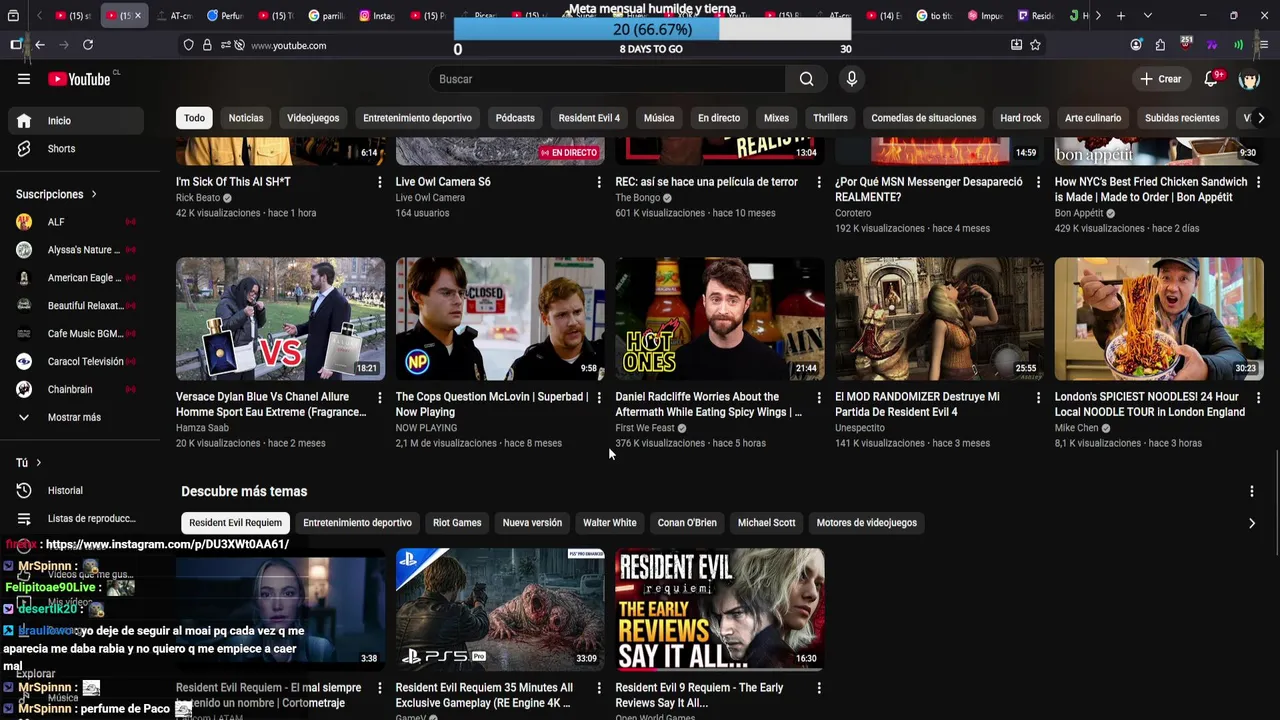This screenshot has width=1280, height=720.
Task: Bookmark this page with the star icon
Action: 1035,45
